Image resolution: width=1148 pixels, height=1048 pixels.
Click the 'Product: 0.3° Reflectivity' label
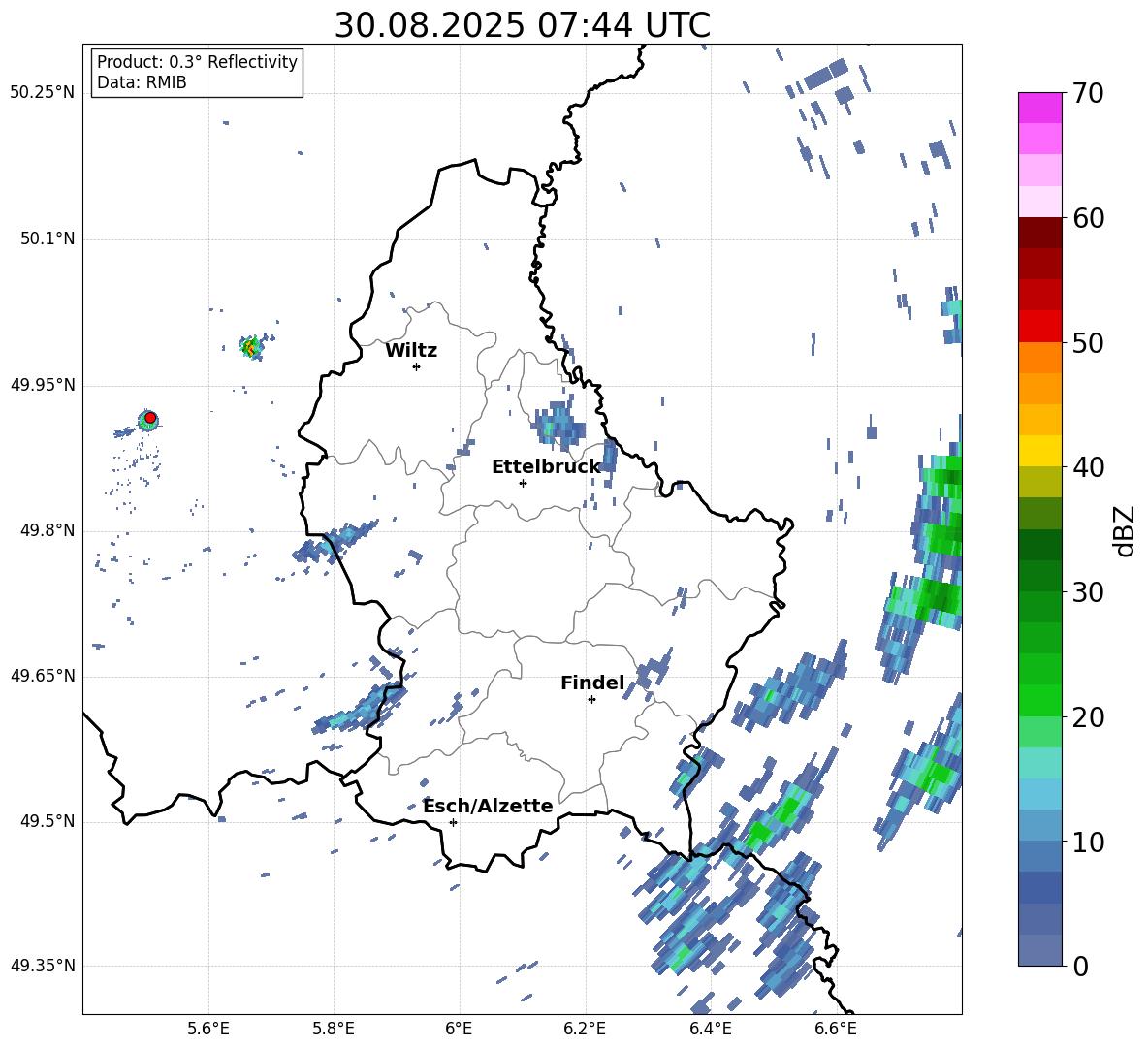197,61
